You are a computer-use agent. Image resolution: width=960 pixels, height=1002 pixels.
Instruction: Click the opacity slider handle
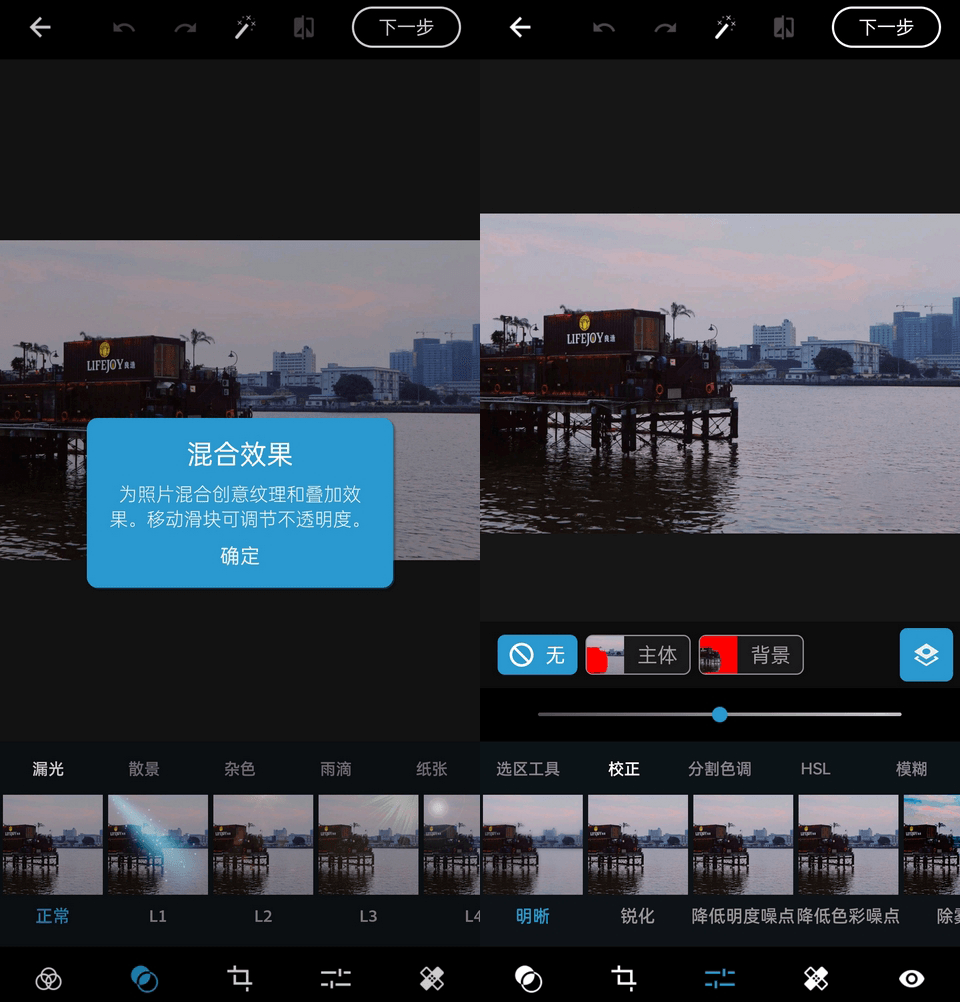pos(719,714)
